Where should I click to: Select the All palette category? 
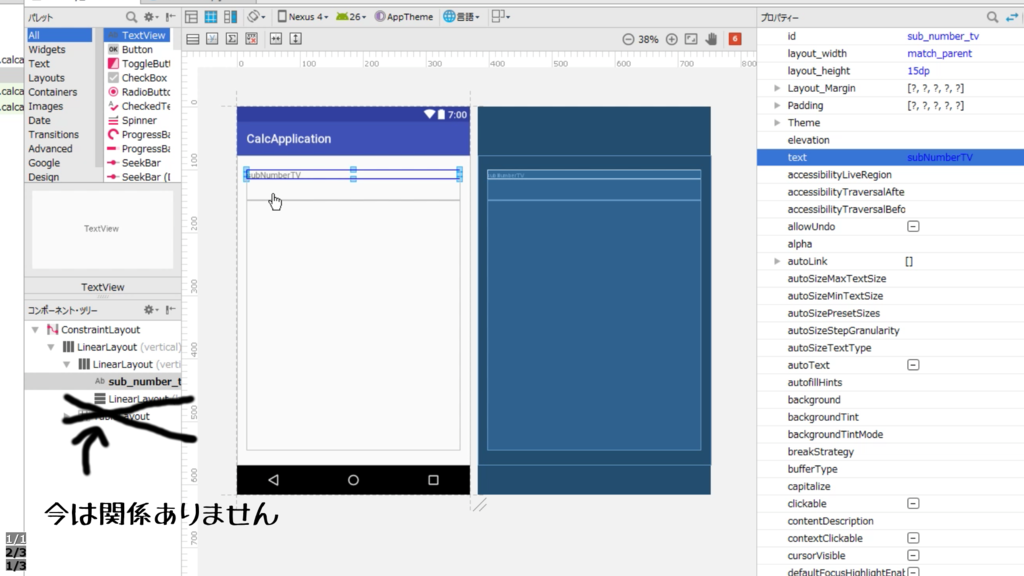coord(59,35)
